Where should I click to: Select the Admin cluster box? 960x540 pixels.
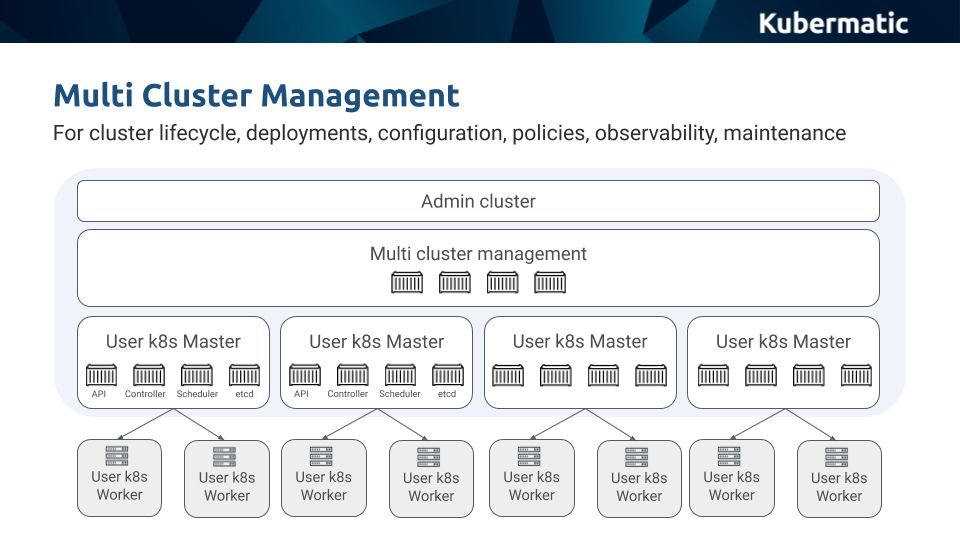click(478, 201)
